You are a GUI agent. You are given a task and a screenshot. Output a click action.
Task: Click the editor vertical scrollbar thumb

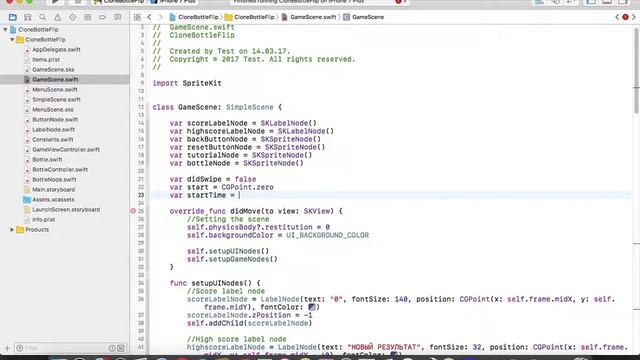[636, 69]
